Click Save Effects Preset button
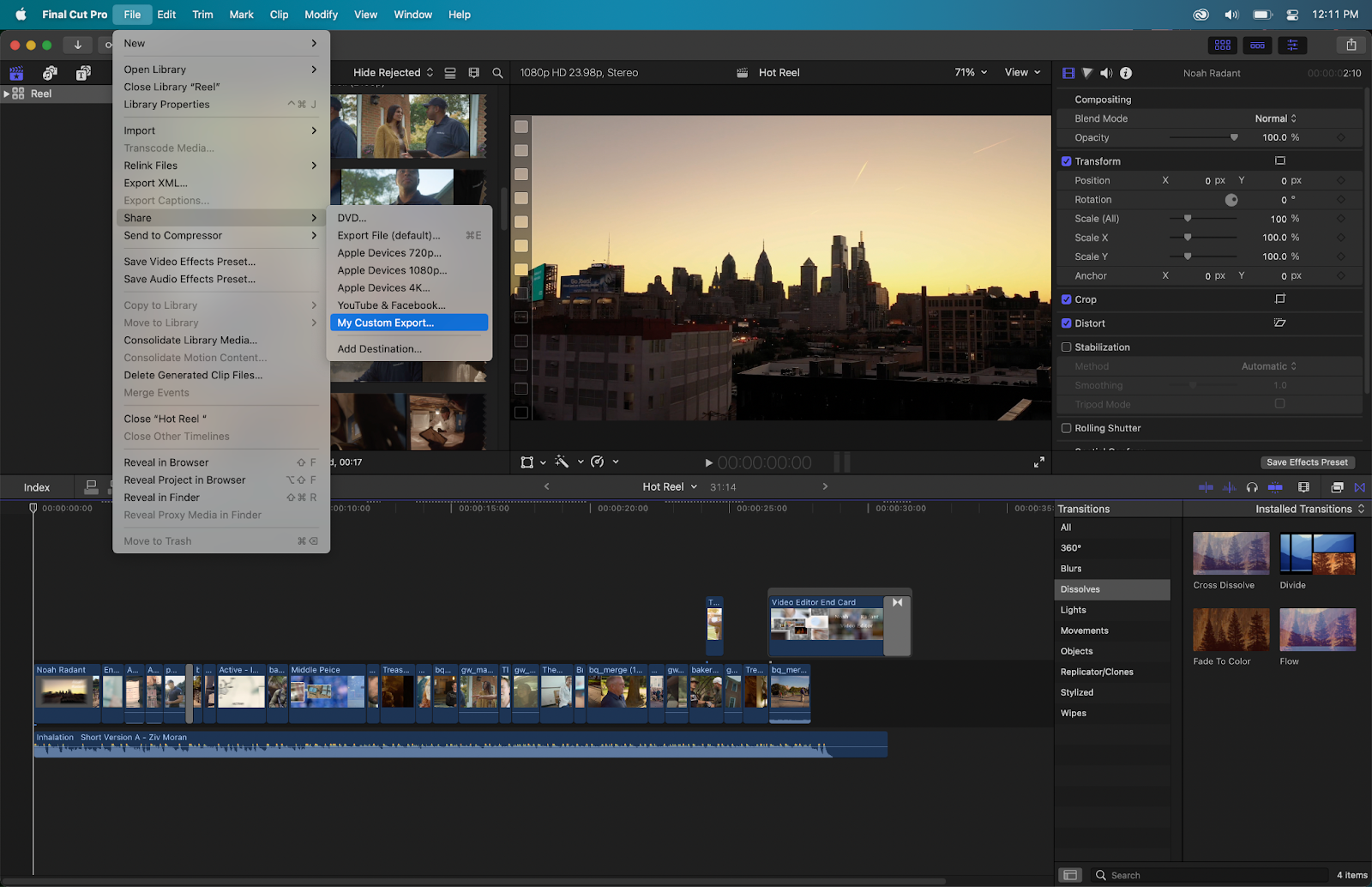 click(x=1307, y=462)
